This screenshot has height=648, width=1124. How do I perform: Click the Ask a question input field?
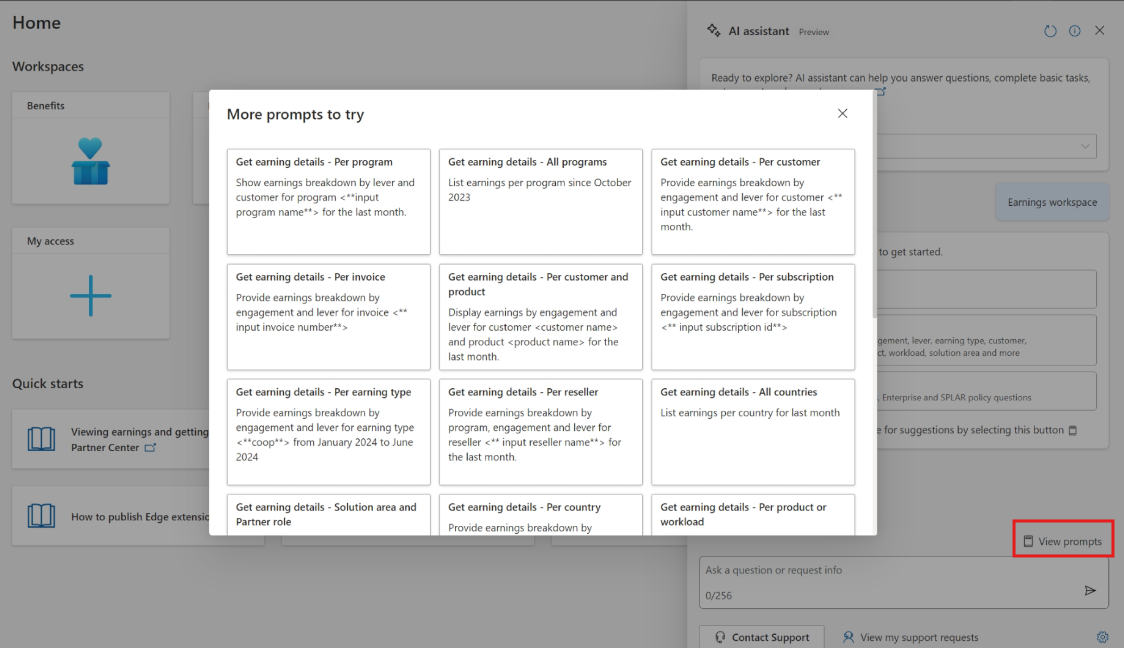890,571
